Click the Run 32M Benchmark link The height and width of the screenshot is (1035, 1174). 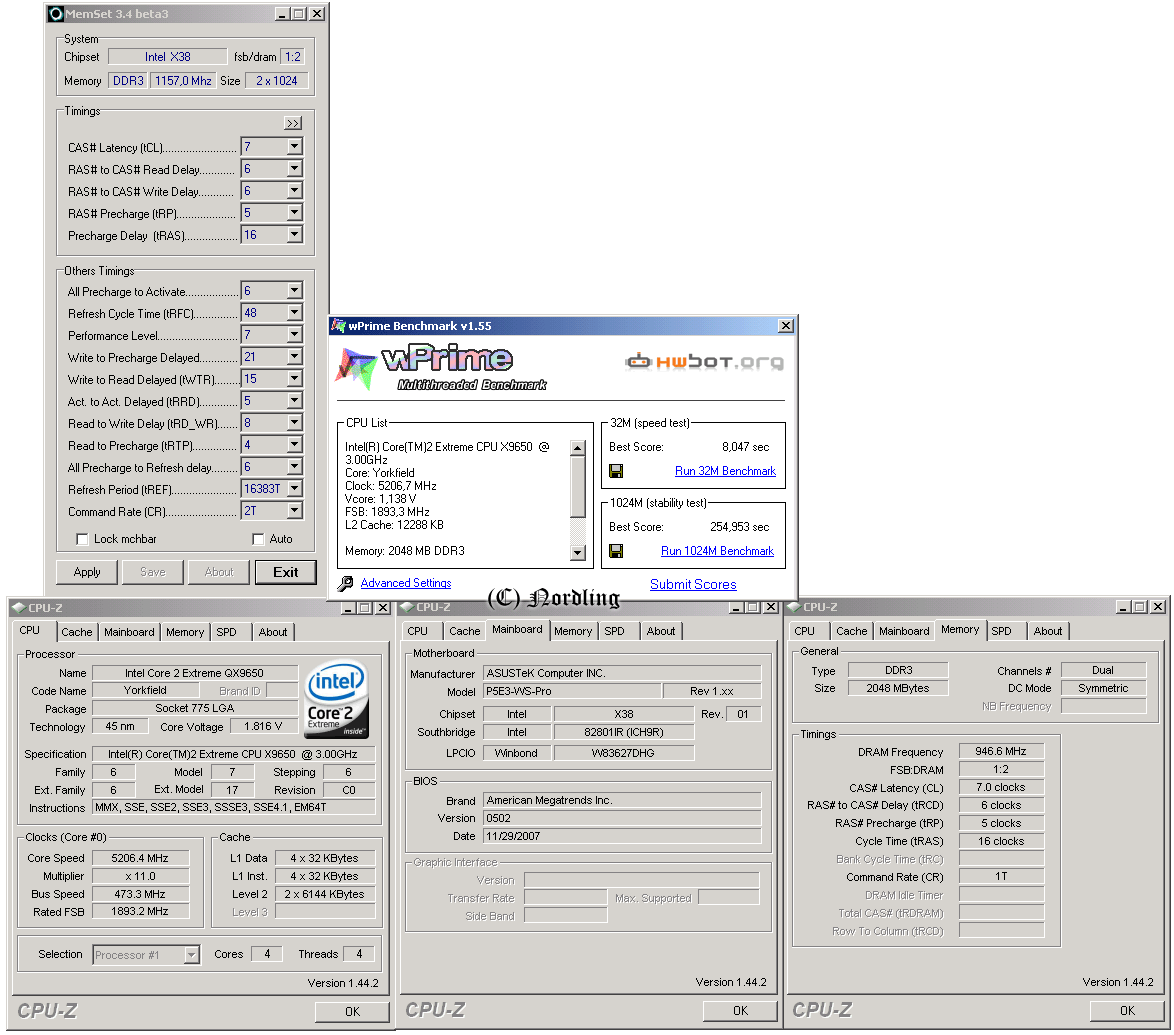pos(725,471)
